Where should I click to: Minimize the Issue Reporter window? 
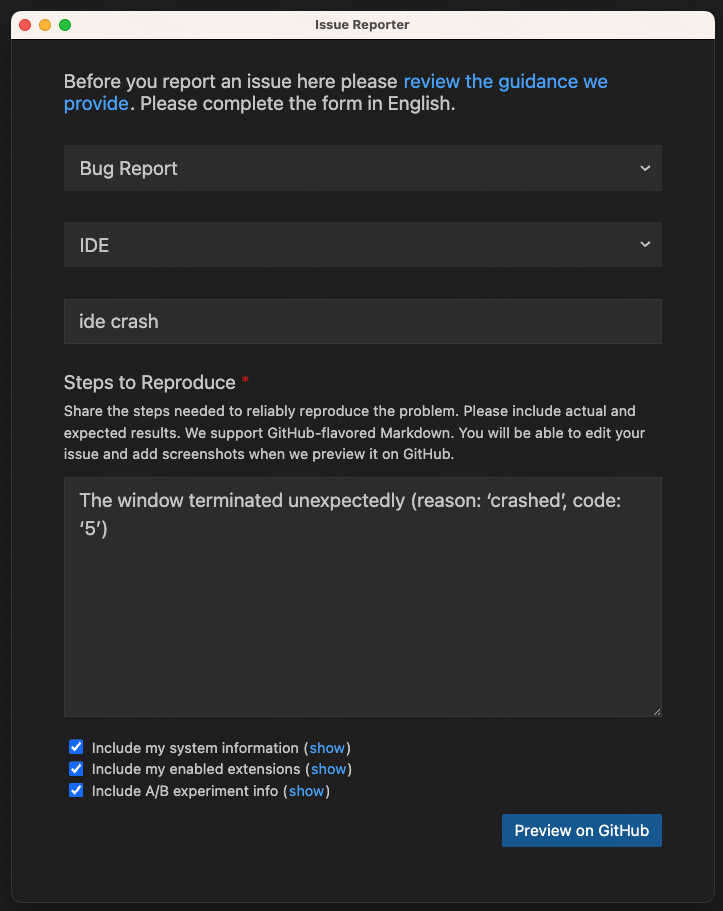coord(45,25)
